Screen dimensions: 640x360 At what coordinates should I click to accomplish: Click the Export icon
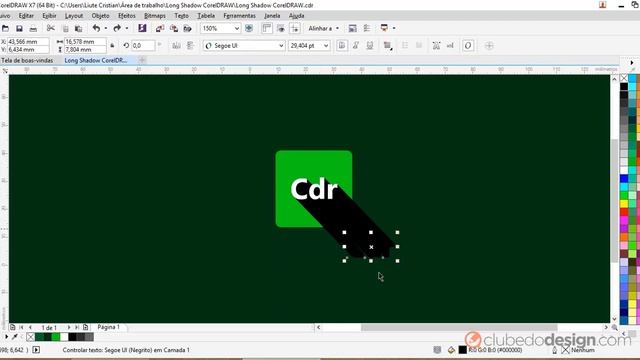coord(174,28)
